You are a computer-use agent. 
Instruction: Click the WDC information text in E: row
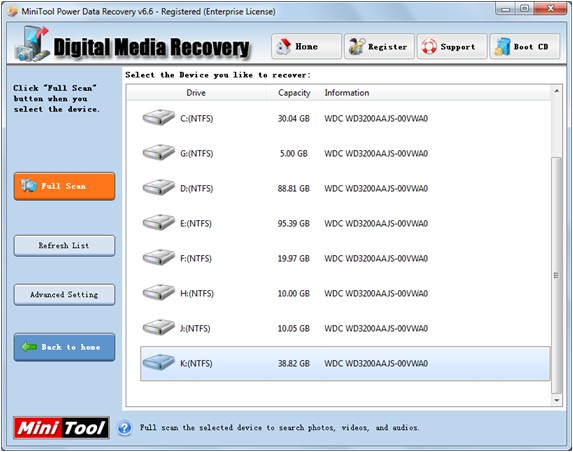[376, 224]
